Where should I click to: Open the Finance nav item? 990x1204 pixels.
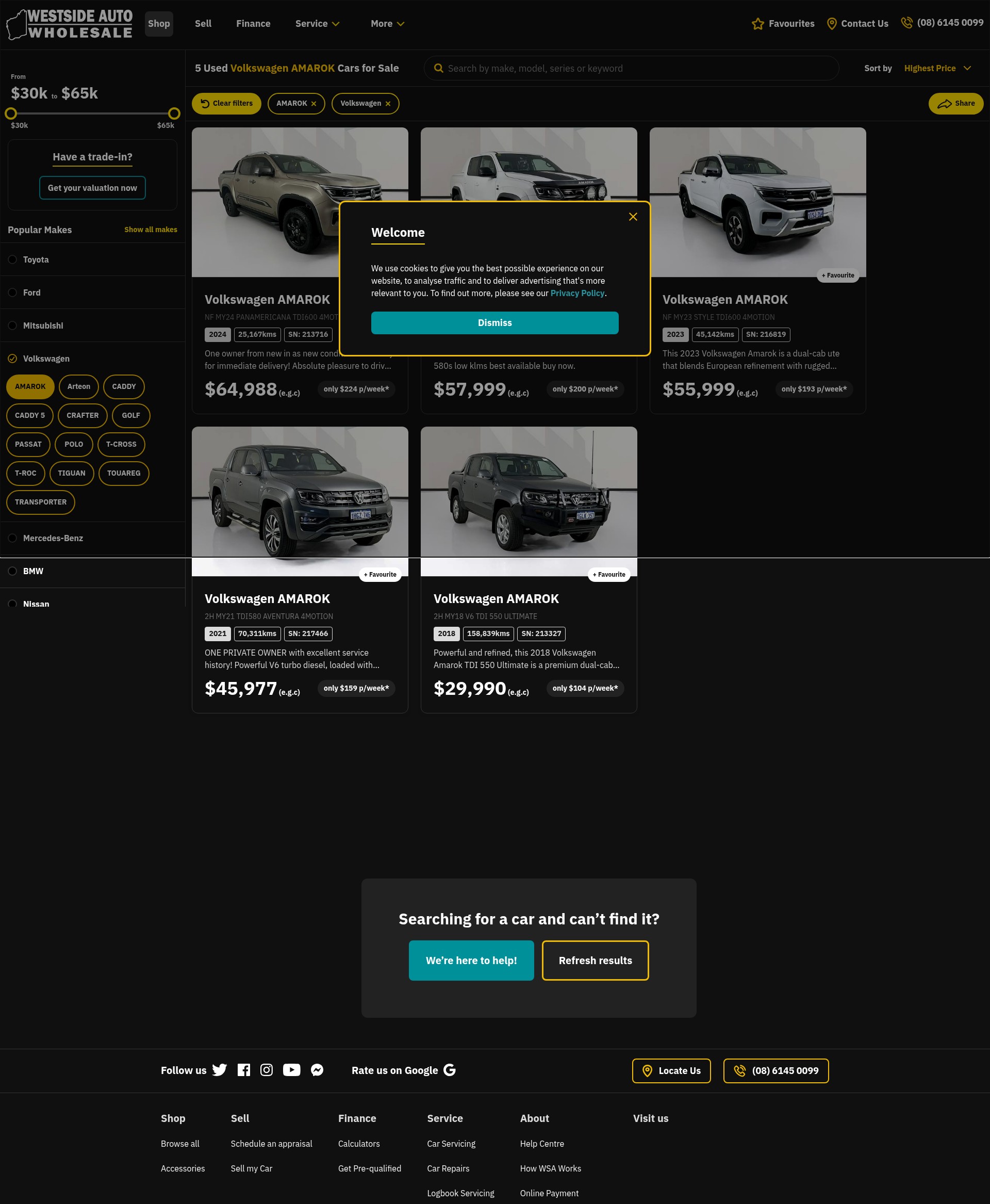(253, 24)
